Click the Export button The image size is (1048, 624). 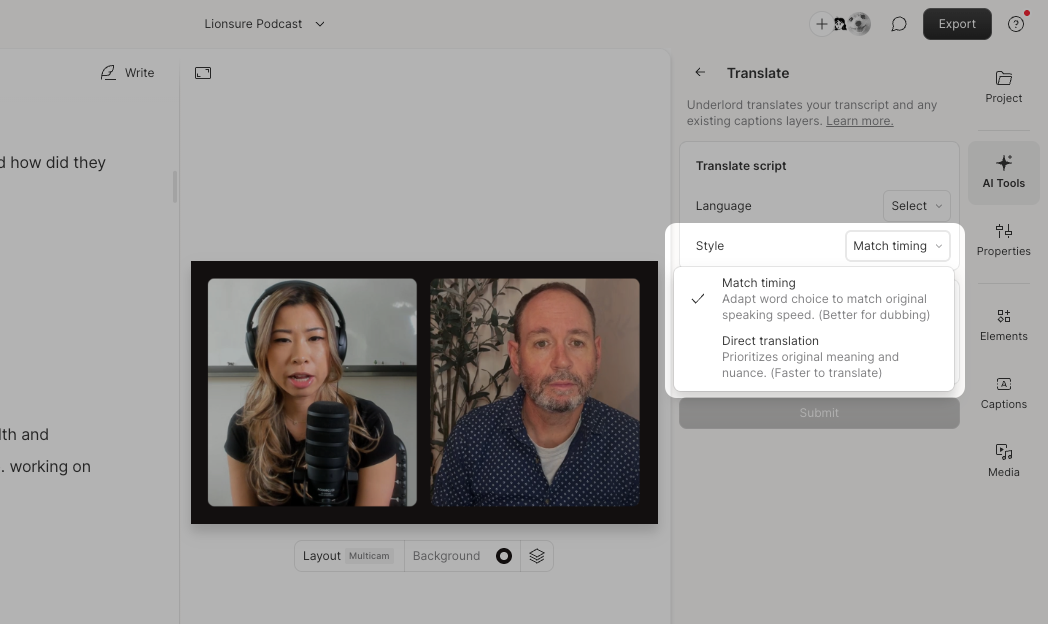956,24
